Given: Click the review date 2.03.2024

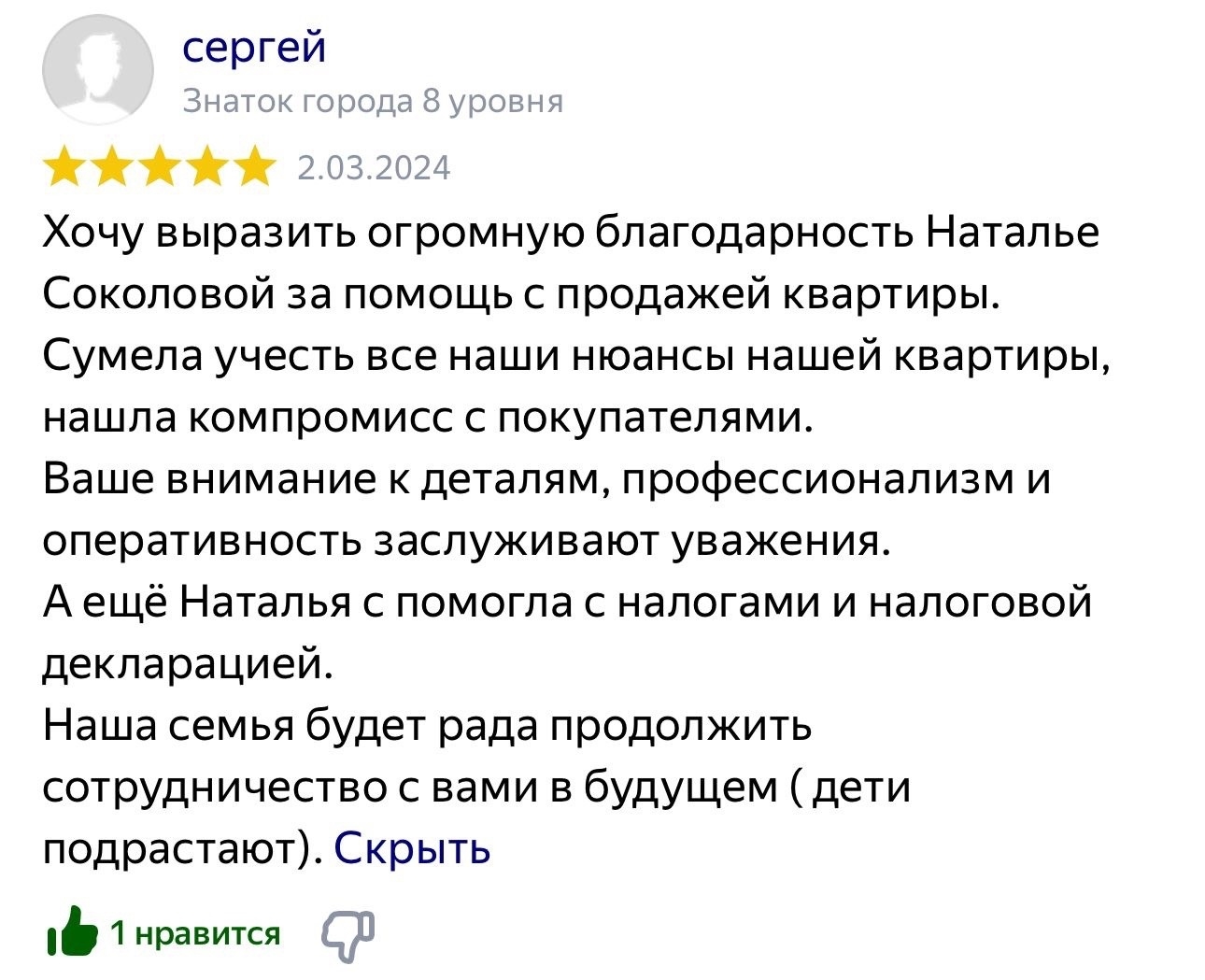Looking at the screenshot, I should [x=374, y=168].
